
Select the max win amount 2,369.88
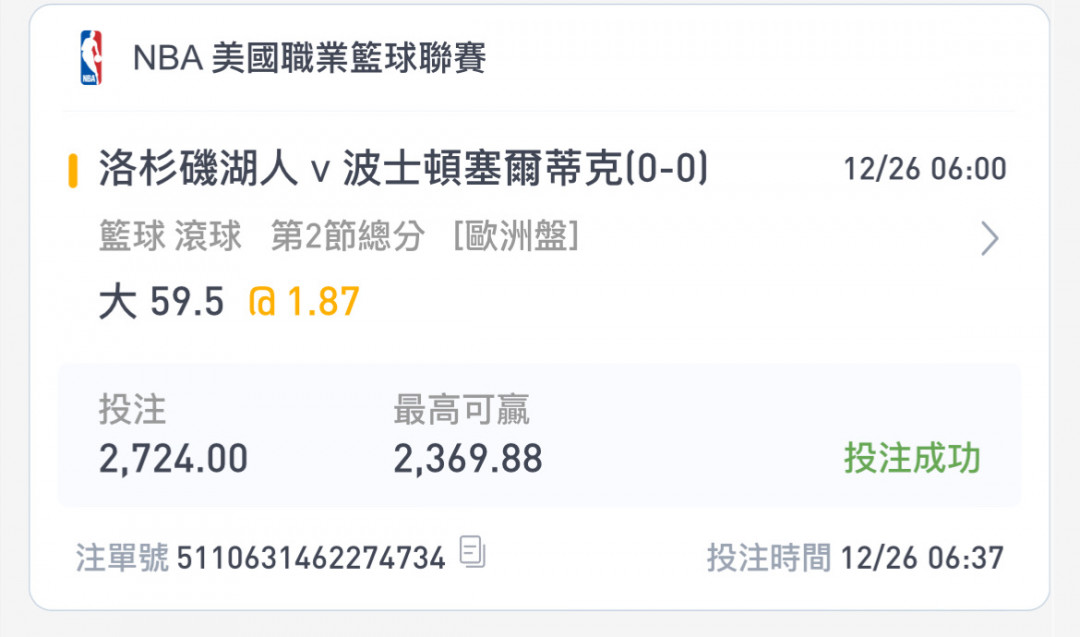pyautogui.click(x=468, y=459)
